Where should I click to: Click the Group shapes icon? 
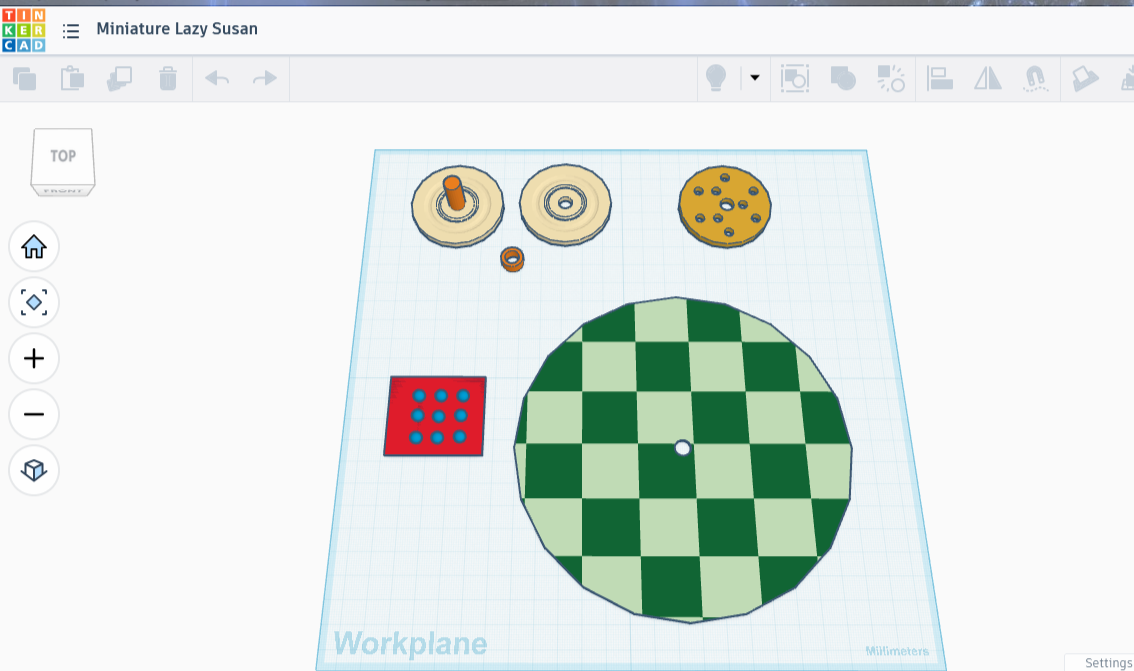[843, 78]
